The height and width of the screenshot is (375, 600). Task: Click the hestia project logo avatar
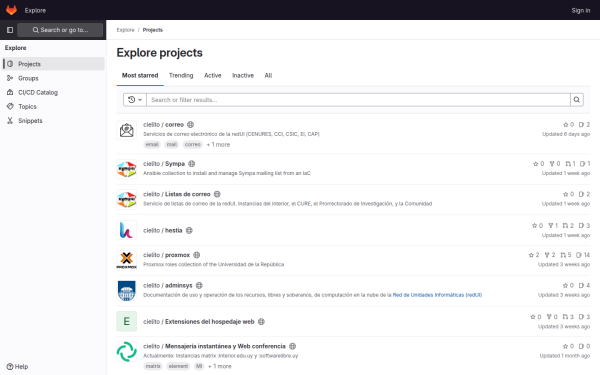pos(127,230)
